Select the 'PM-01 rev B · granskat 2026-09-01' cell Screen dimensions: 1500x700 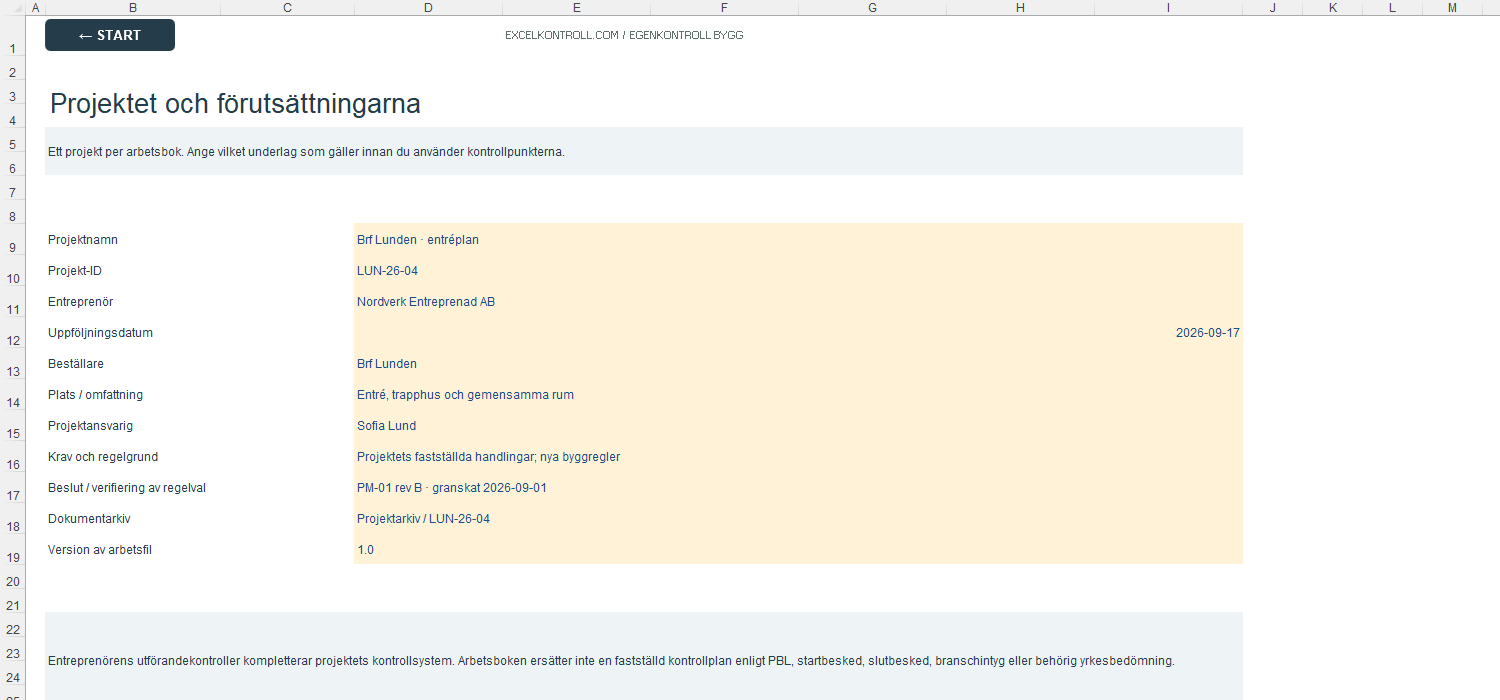[x=798, y=488]
